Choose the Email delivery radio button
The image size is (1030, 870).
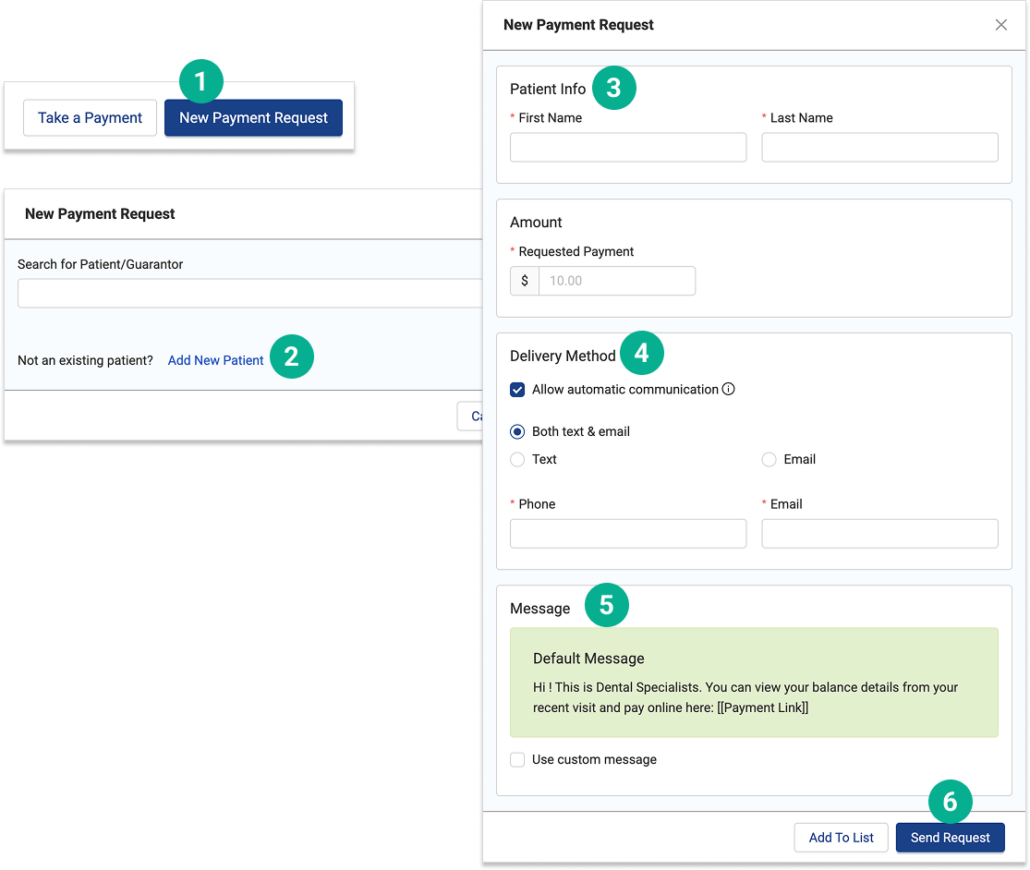769,460
